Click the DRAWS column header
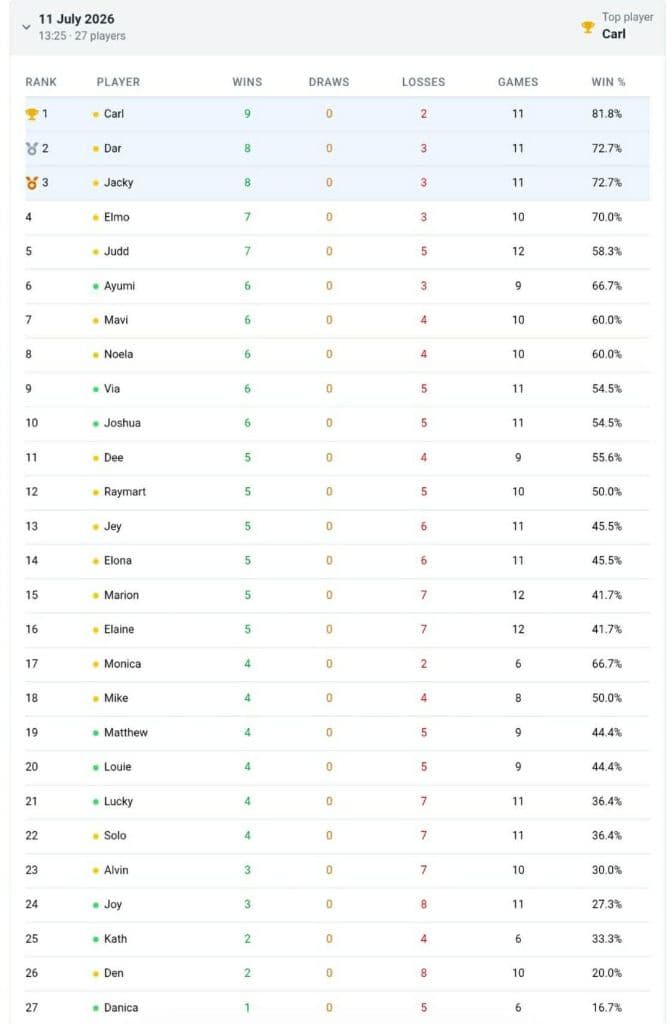This screenshot has width=671, height=1024. pos(329,82)
